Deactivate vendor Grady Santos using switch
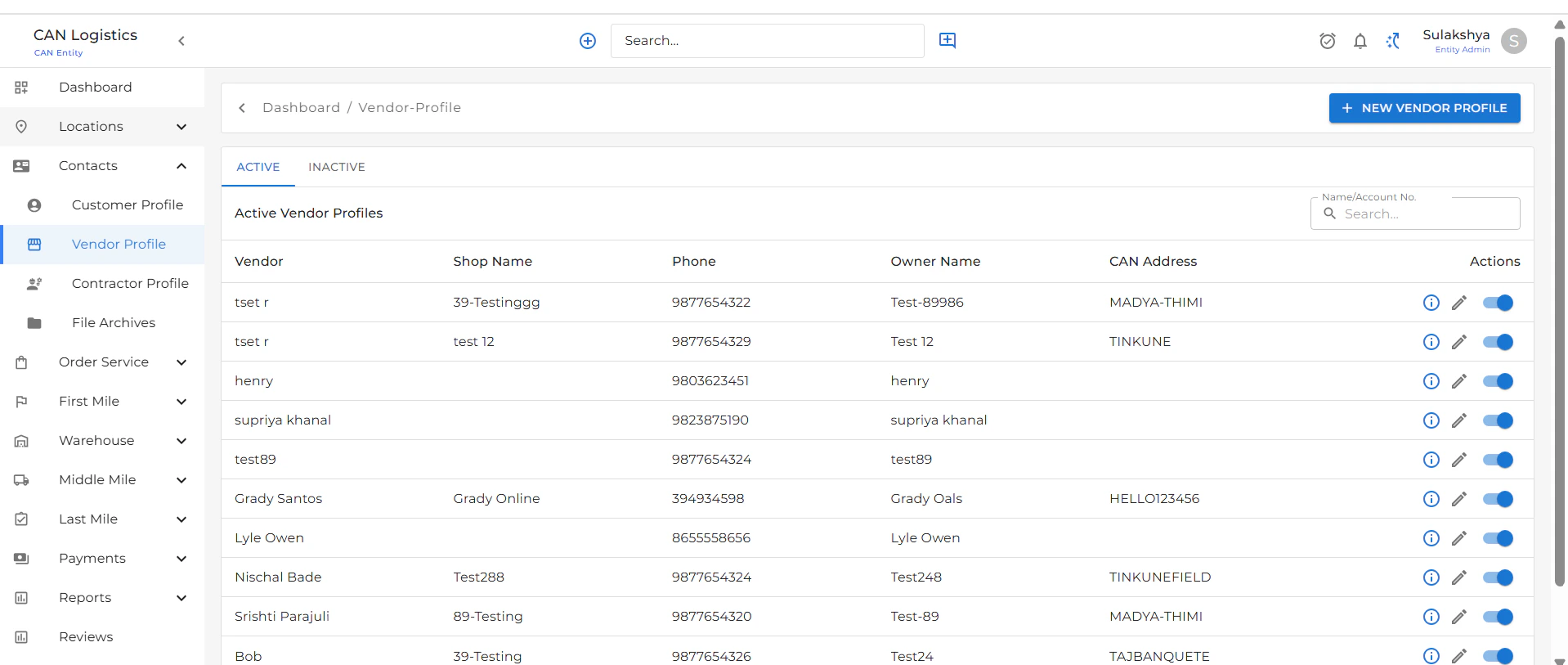Image resolution: width=1568 pixels, height=665 pixels. [1499, 499]
